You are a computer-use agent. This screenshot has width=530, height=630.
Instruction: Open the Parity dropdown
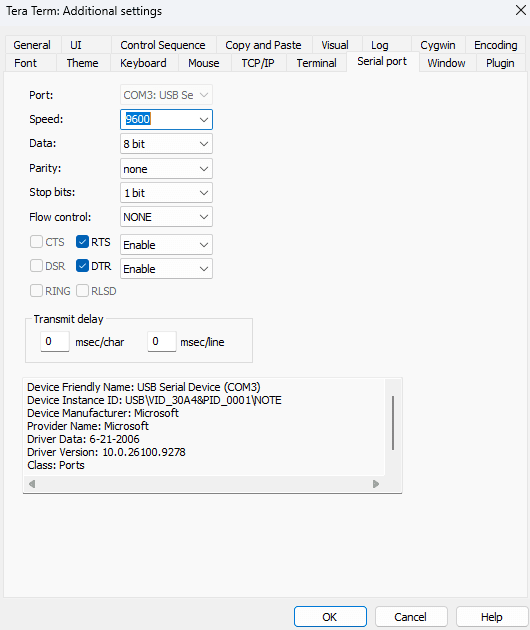tap(166, 169)
